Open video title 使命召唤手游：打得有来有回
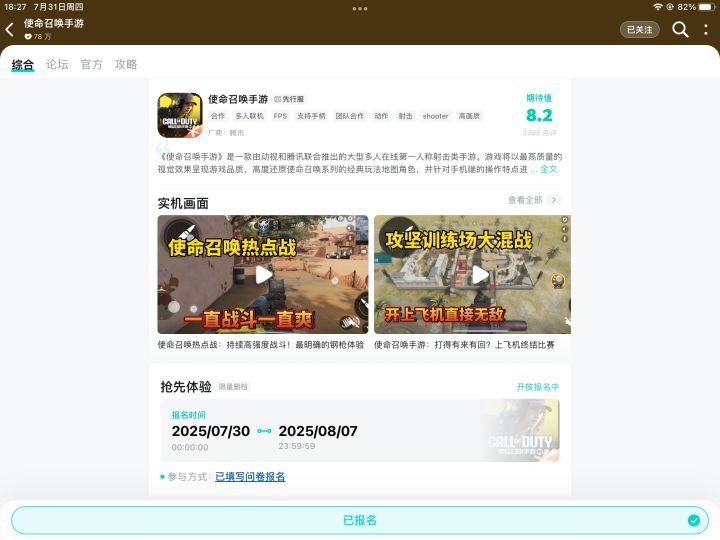This screenshot has height=540, width=720. 464,344
